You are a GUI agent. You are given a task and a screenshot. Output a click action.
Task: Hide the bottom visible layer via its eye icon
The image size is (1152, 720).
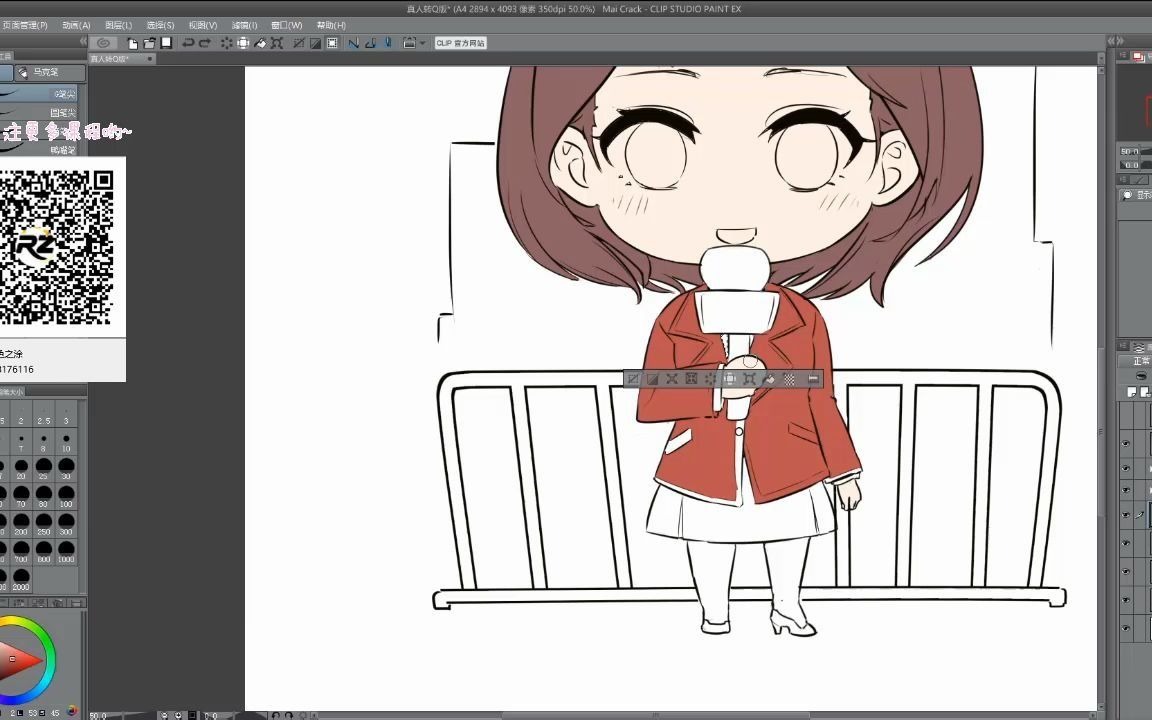click(x=1126, y=628)
